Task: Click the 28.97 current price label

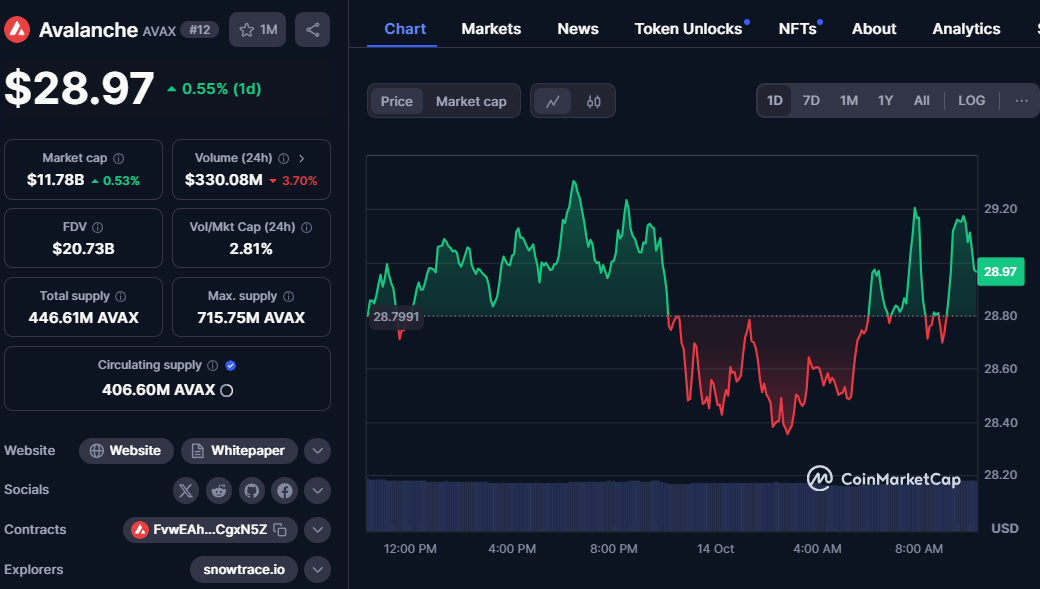Action: 1000,271
